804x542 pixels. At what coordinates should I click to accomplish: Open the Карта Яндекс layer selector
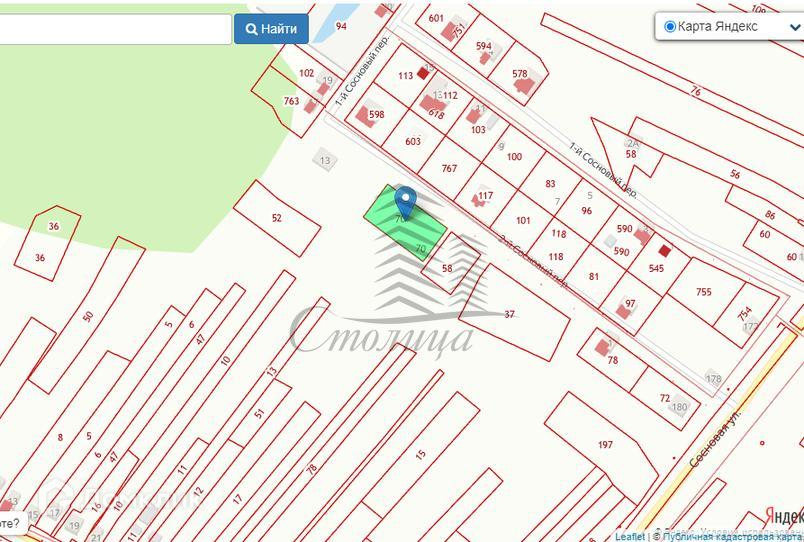click(x=729, y=27)
